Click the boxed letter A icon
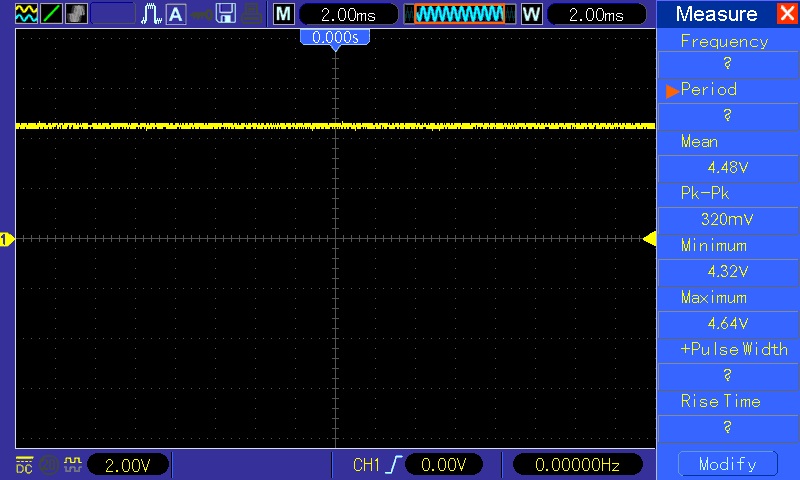 pos(176,14)
